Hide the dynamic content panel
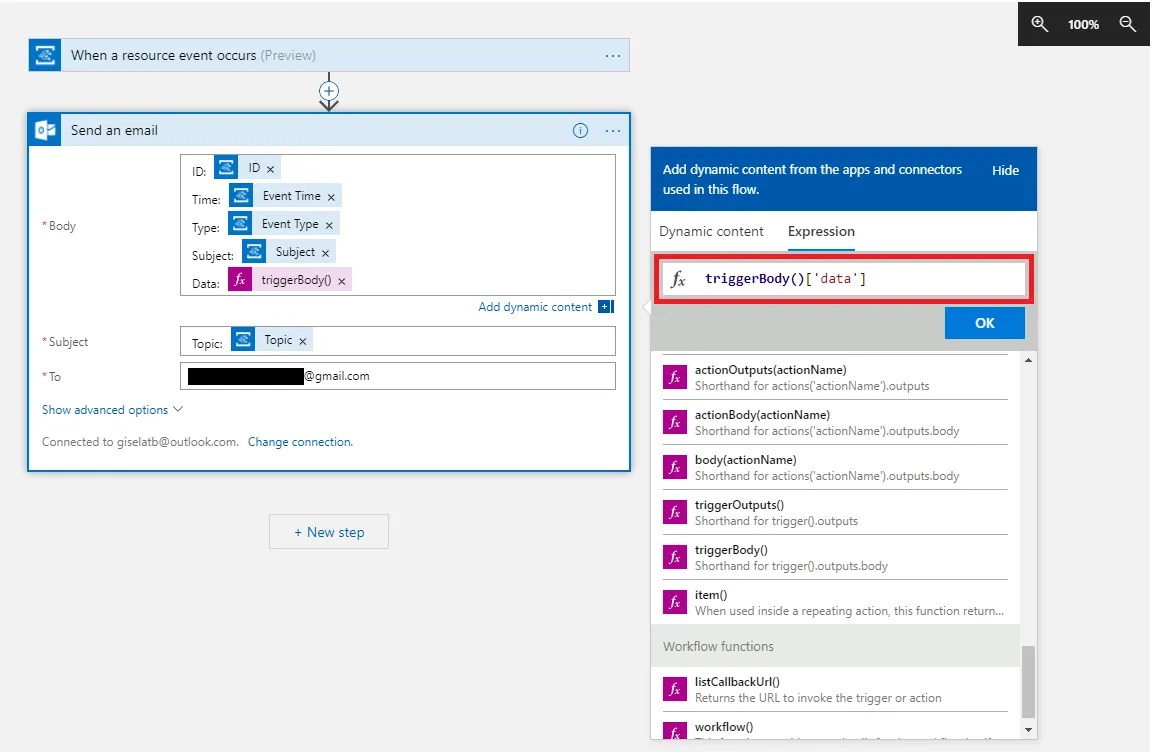This screenshot has height=752, width=1153. (1005, 171)
